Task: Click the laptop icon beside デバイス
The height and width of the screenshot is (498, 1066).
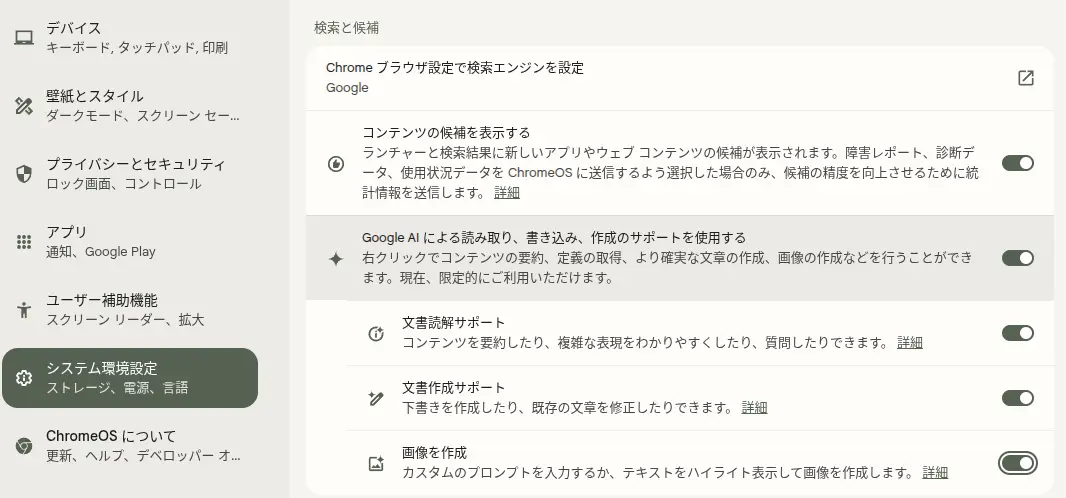Action: (x=24, y=38)
